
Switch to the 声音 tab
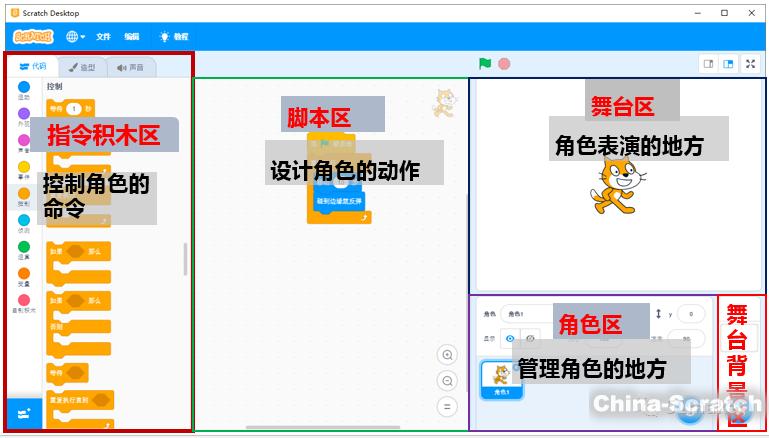tap(130, 67)
